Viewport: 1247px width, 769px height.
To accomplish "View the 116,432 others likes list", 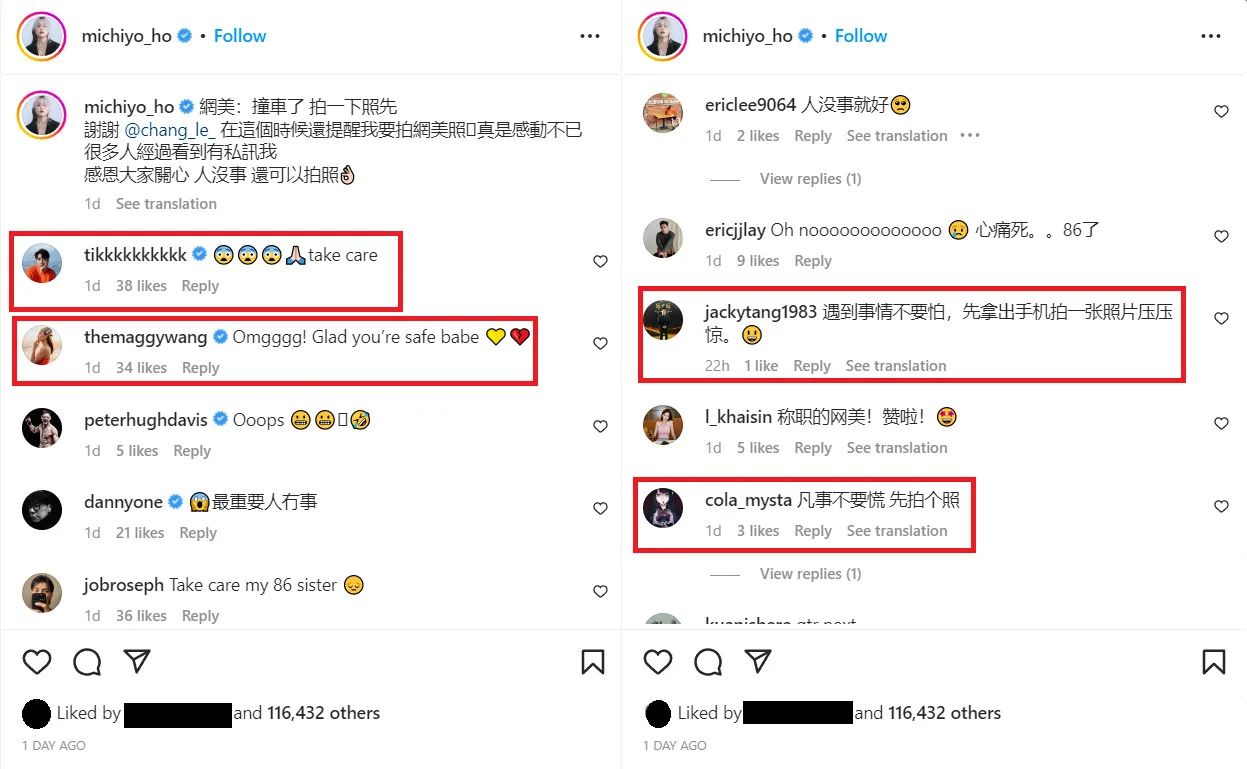I will tap(324, 713).
